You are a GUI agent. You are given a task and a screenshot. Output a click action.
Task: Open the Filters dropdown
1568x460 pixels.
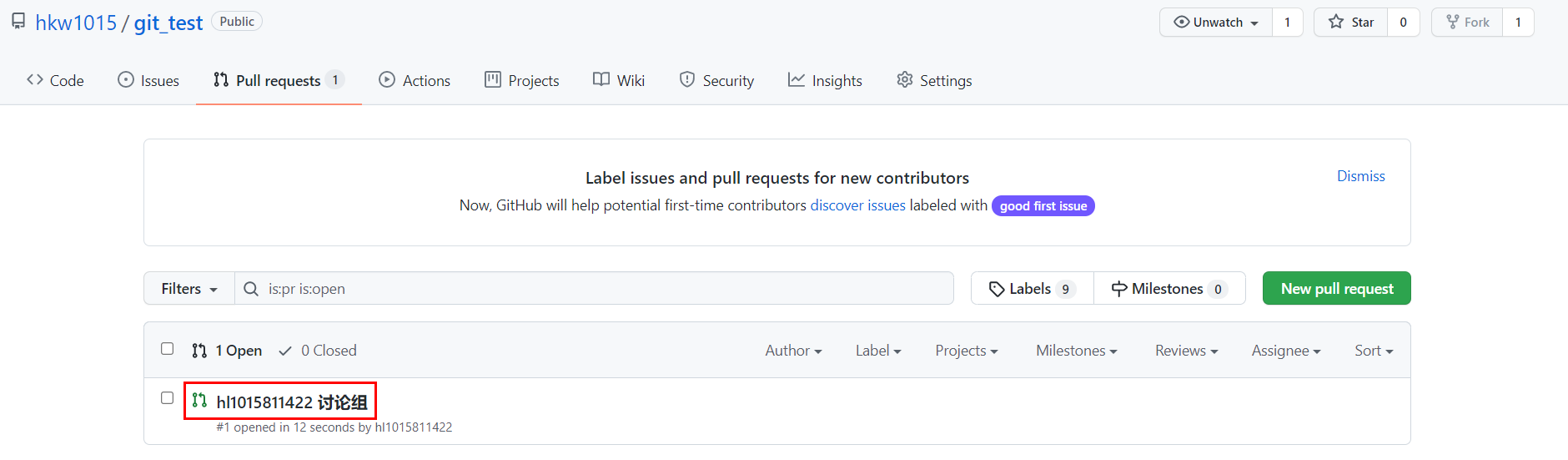pos(189,288)
